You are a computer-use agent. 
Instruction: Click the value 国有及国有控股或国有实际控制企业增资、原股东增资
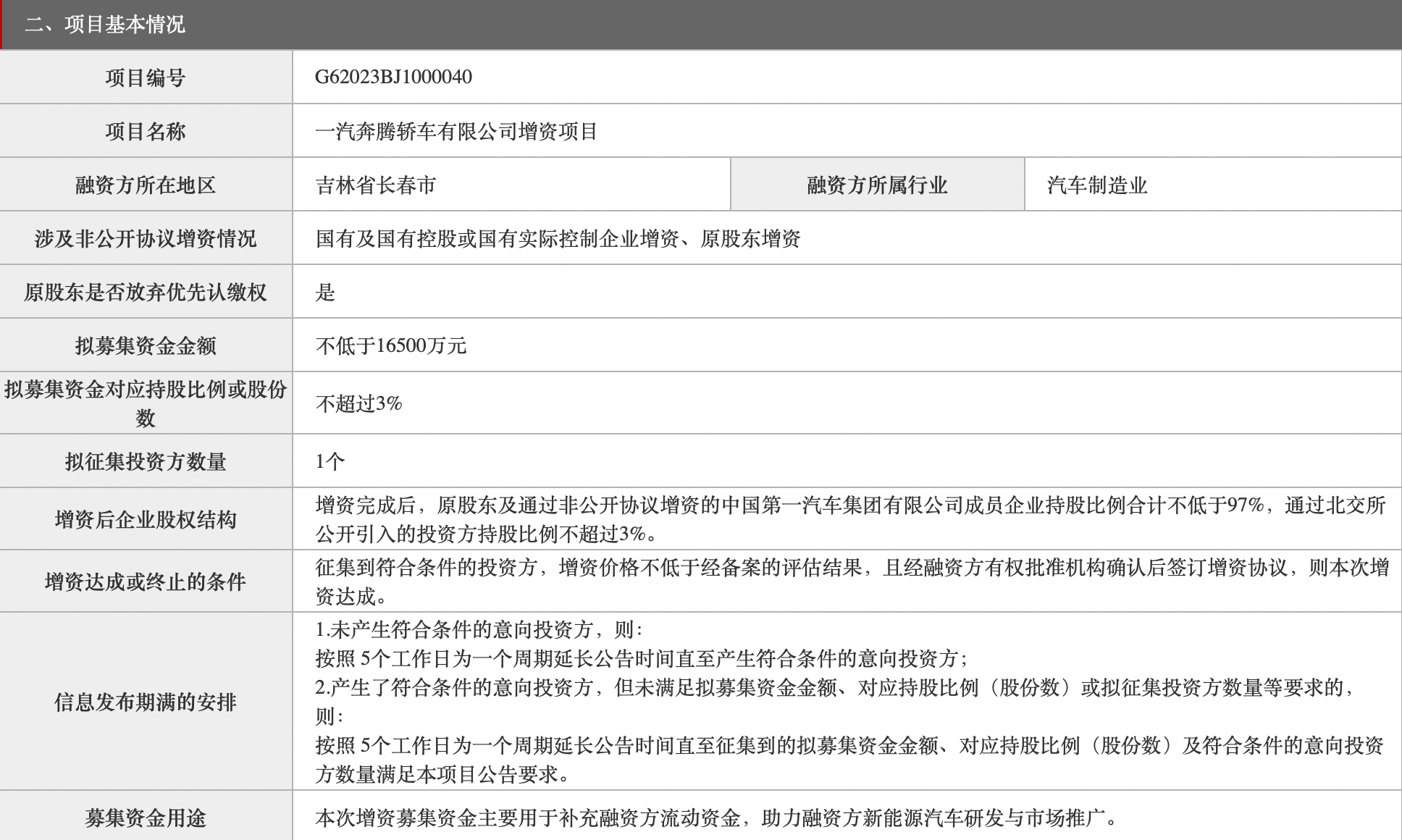coord(558,238)
